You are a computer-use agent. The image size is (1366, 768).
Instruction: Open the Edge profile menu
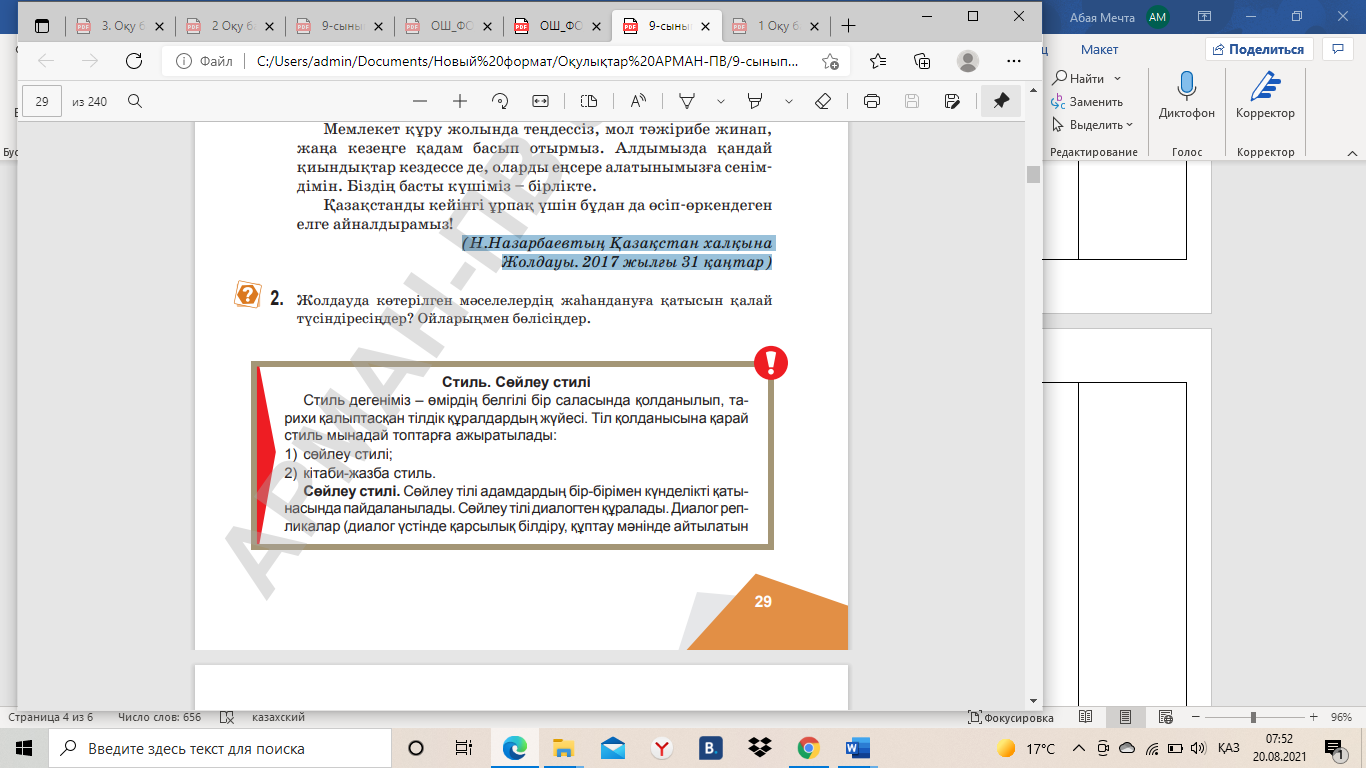pos(967,61)
